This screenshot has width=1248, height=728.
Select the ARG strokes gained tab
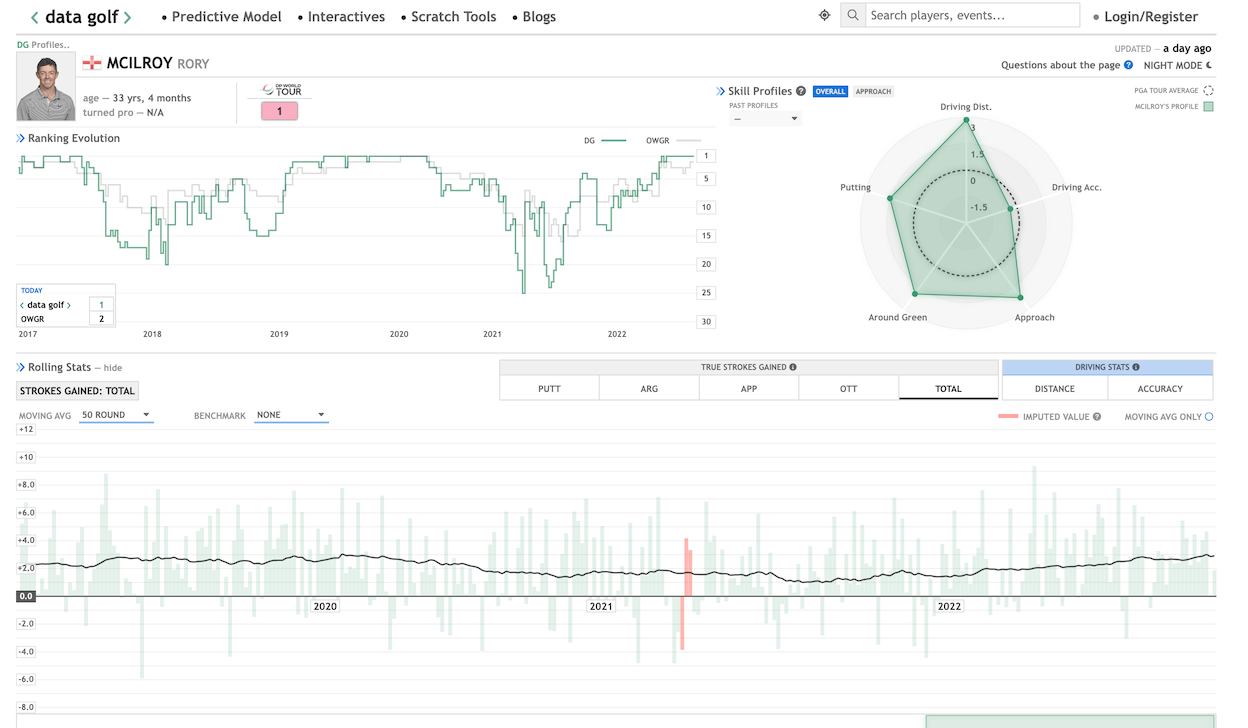pyautogui.click(x=649, y=388)
